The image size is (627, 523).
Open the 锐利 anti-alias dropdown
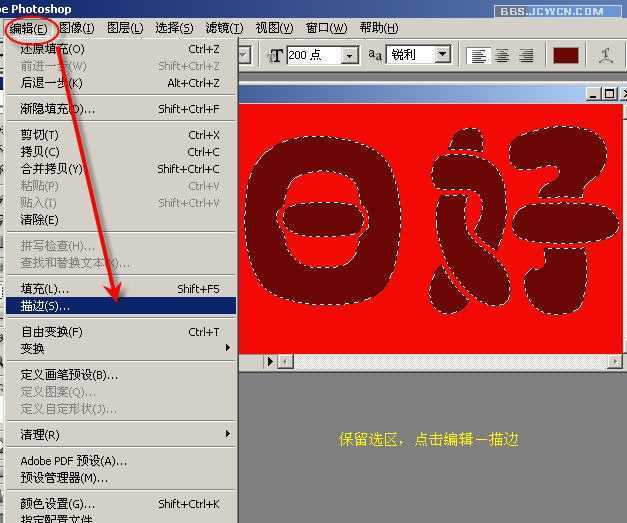coord(443,54)
